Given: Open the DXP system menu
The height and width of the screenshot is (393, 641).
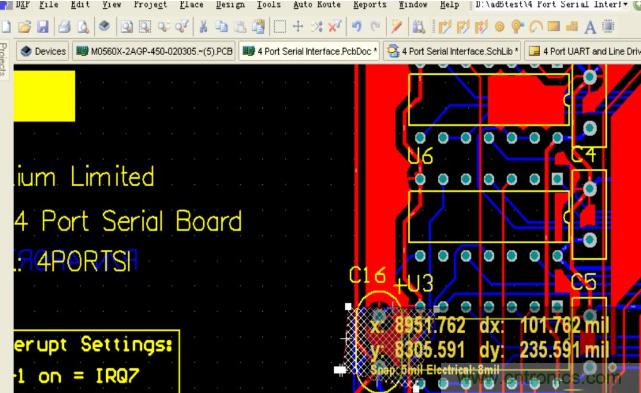Looking at the screenshot, I should (x=21, y=4).
